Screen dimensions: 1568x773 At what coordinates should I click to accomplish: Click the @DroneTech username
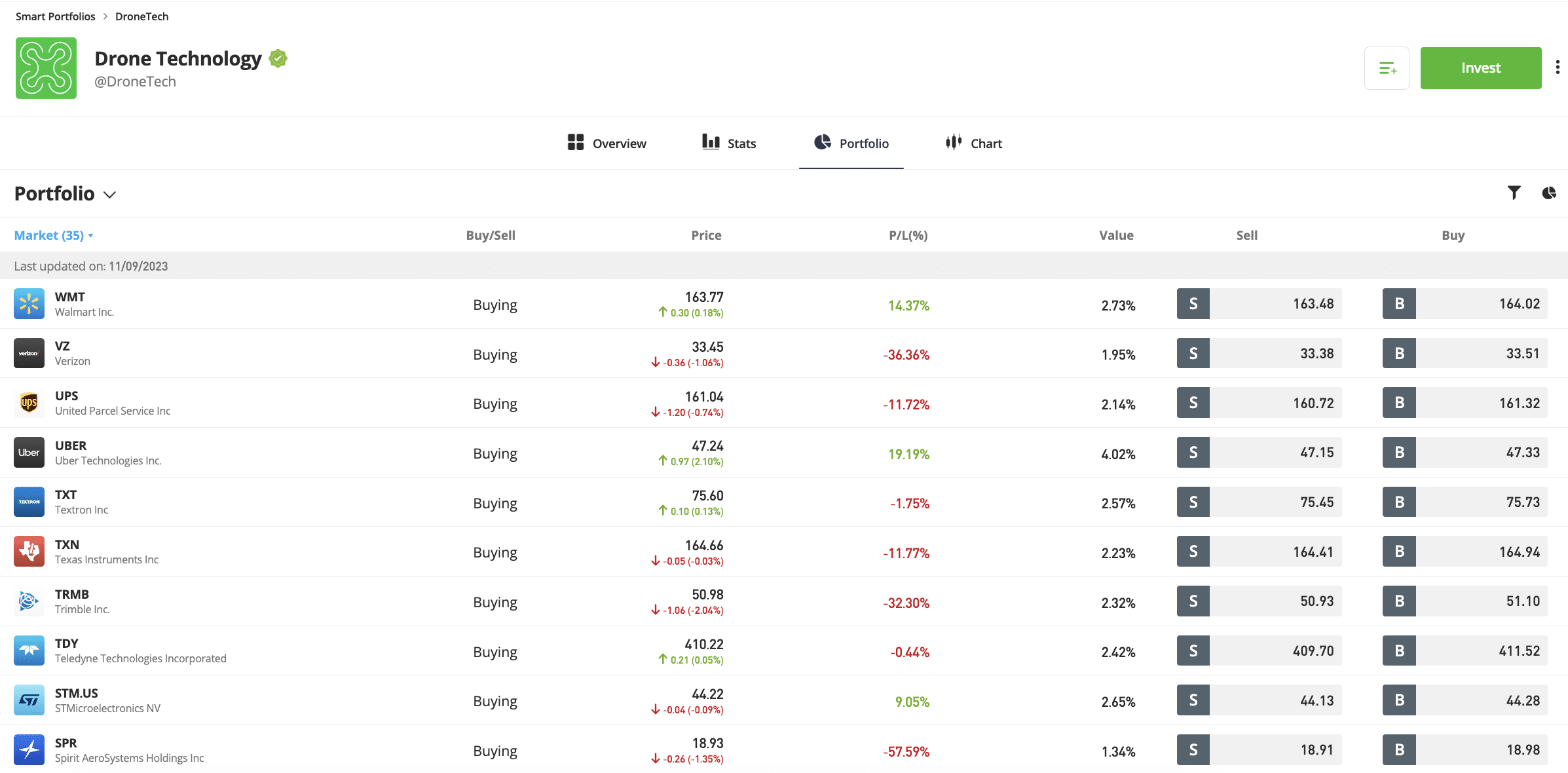pos(136,81)
